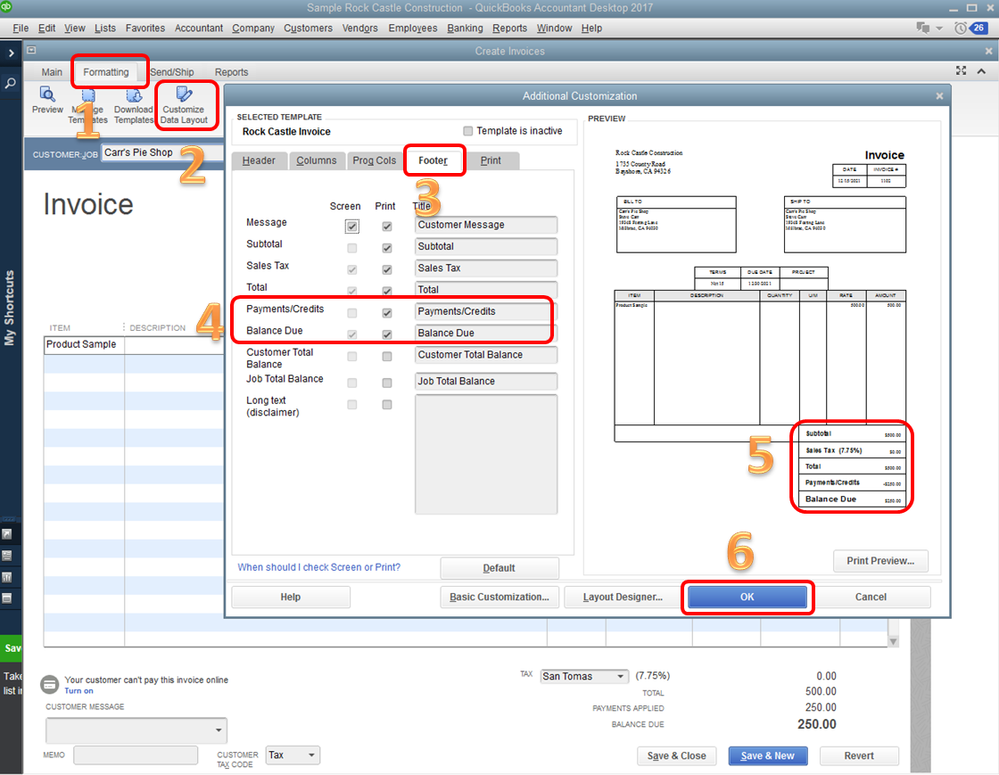Enable Long text disclaimer Print checkbox
Viewport: 999px width, 775px height.
pyautogui.click(x=387, y=405)
